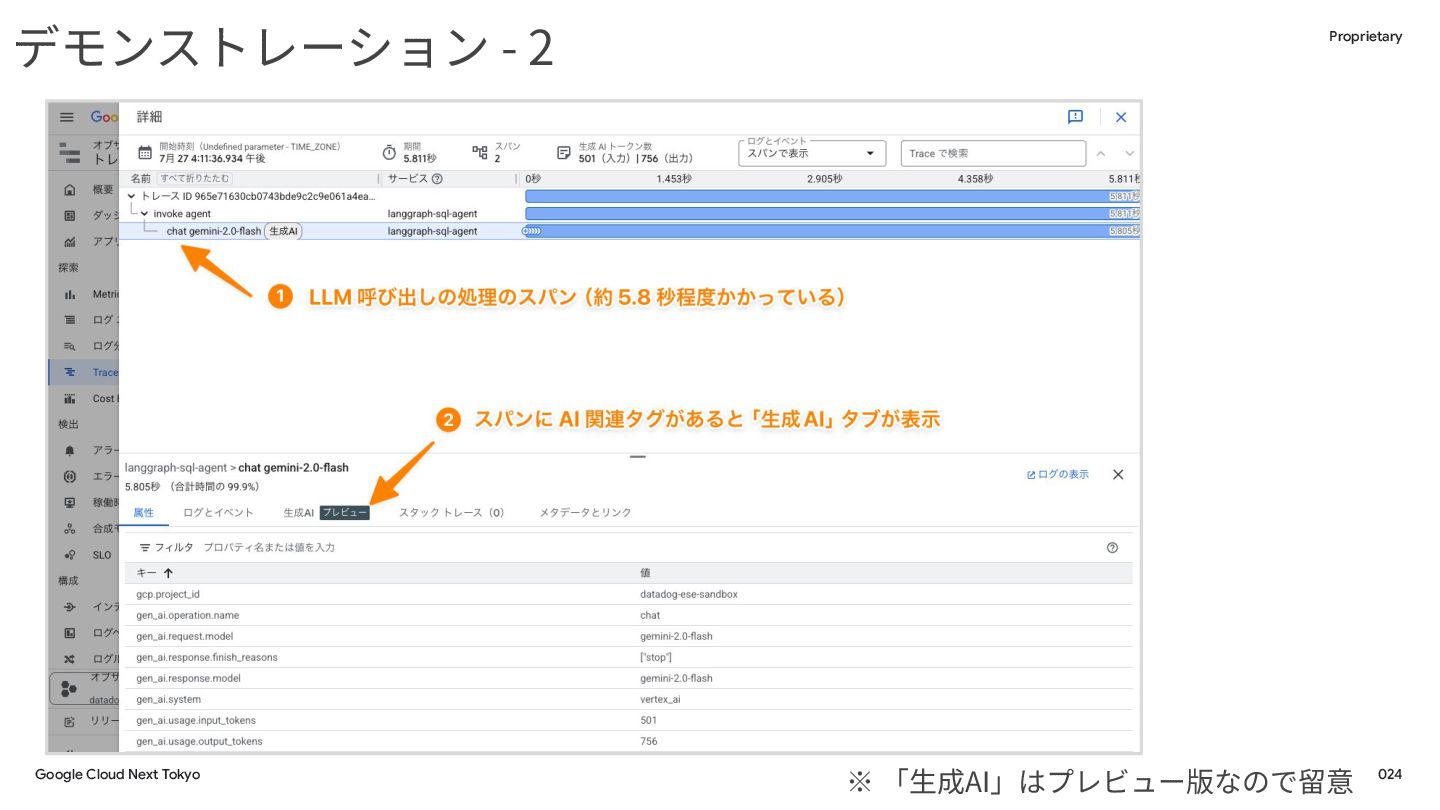Screen dimensions: 1440x810
Task: Click the top 5.811秒 trace timeline bar
Action: coord(832,196)
